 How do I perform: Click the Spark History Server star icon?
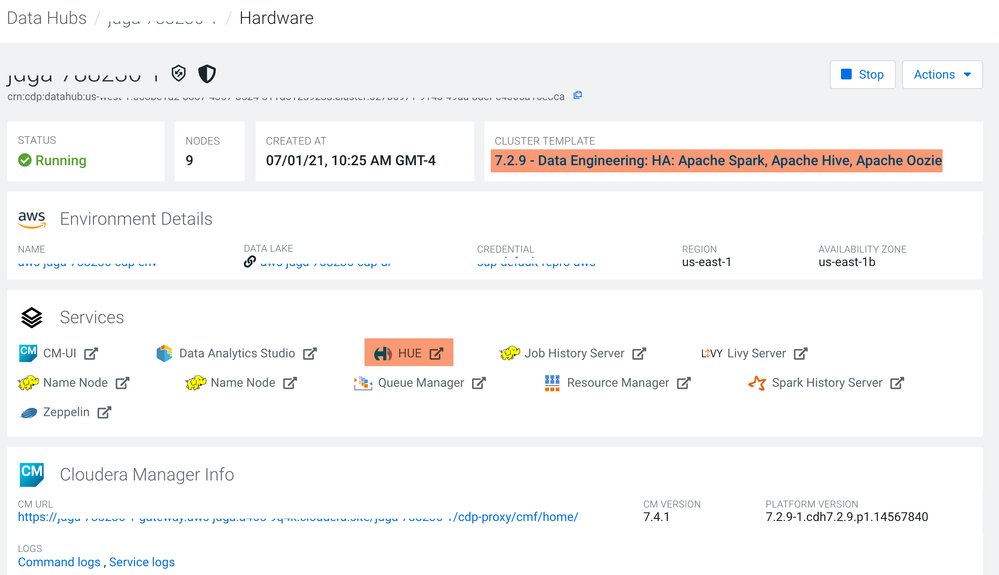(x=757, y=383)
